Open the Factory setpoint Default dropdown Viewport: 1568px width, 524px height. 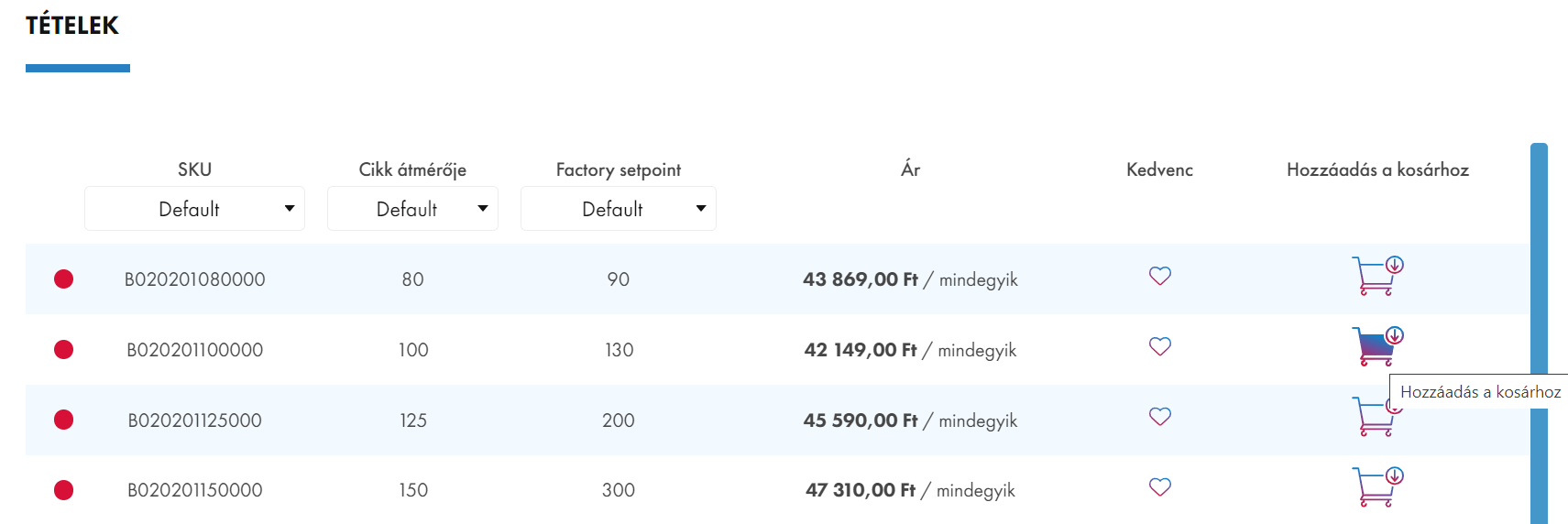(619, 209)
